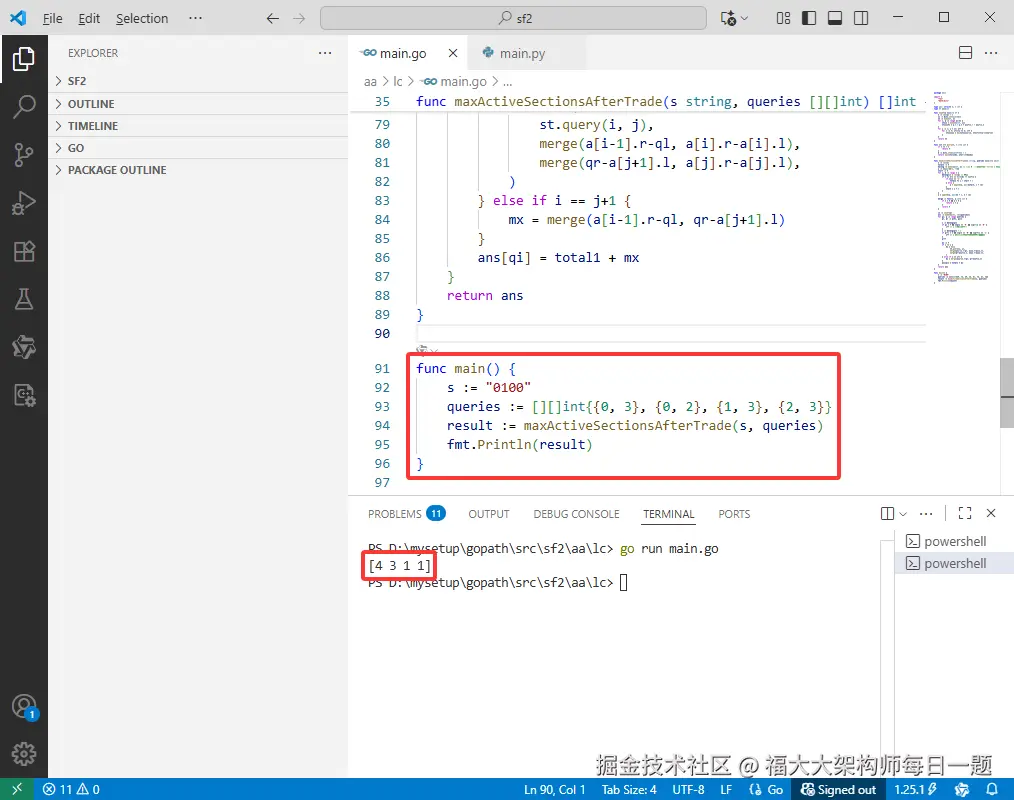Open the OUTPUT panel tab

pyautogui.click(x=488, y=514)
